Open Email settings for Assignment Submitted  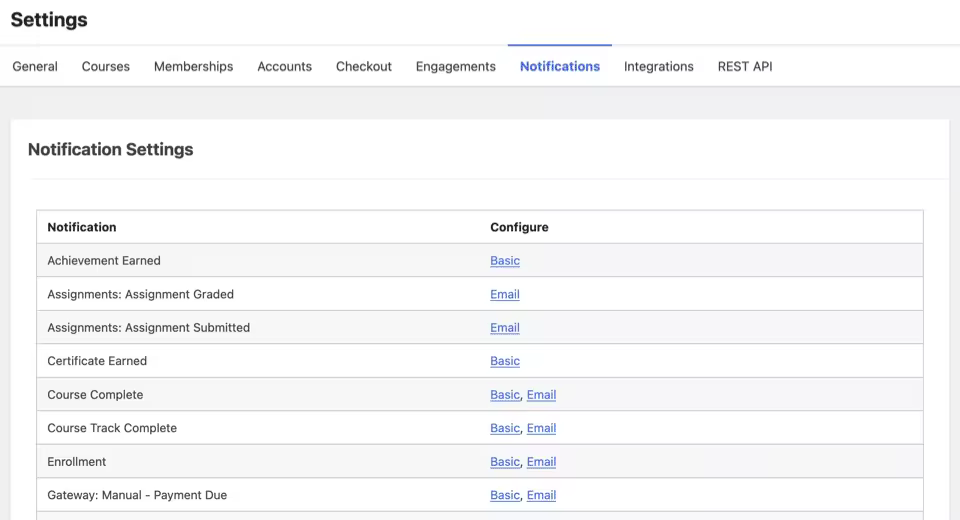504,328
